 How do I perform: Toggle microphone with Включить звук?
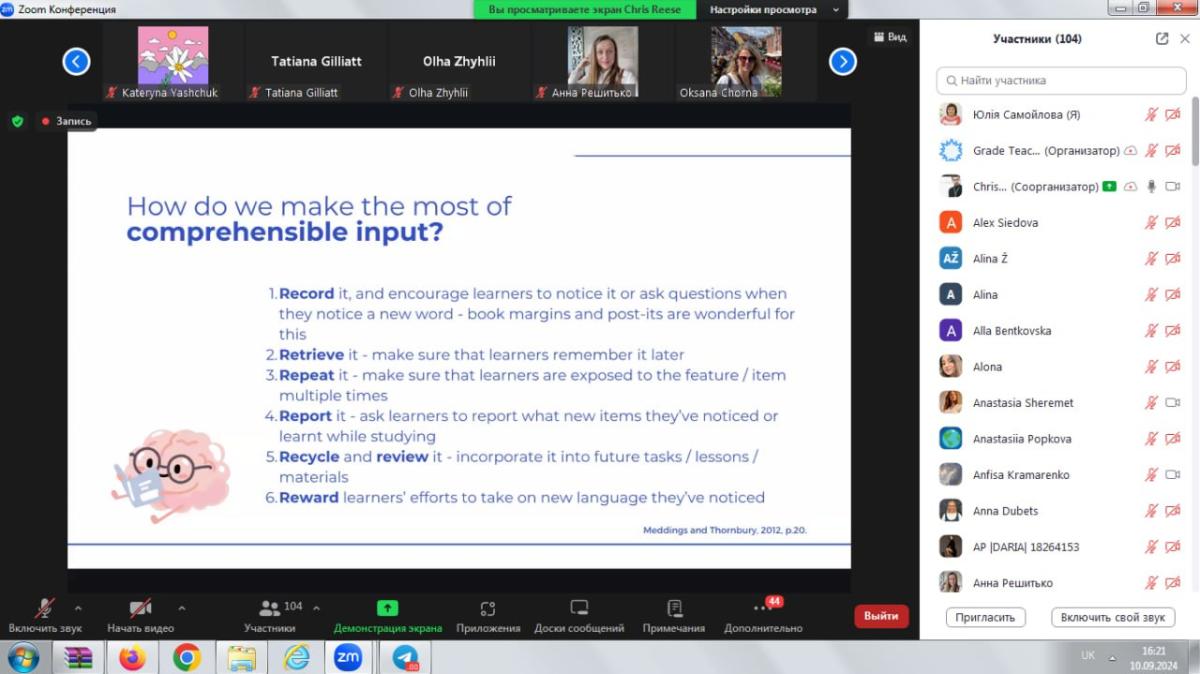click(x=45, y=608)
